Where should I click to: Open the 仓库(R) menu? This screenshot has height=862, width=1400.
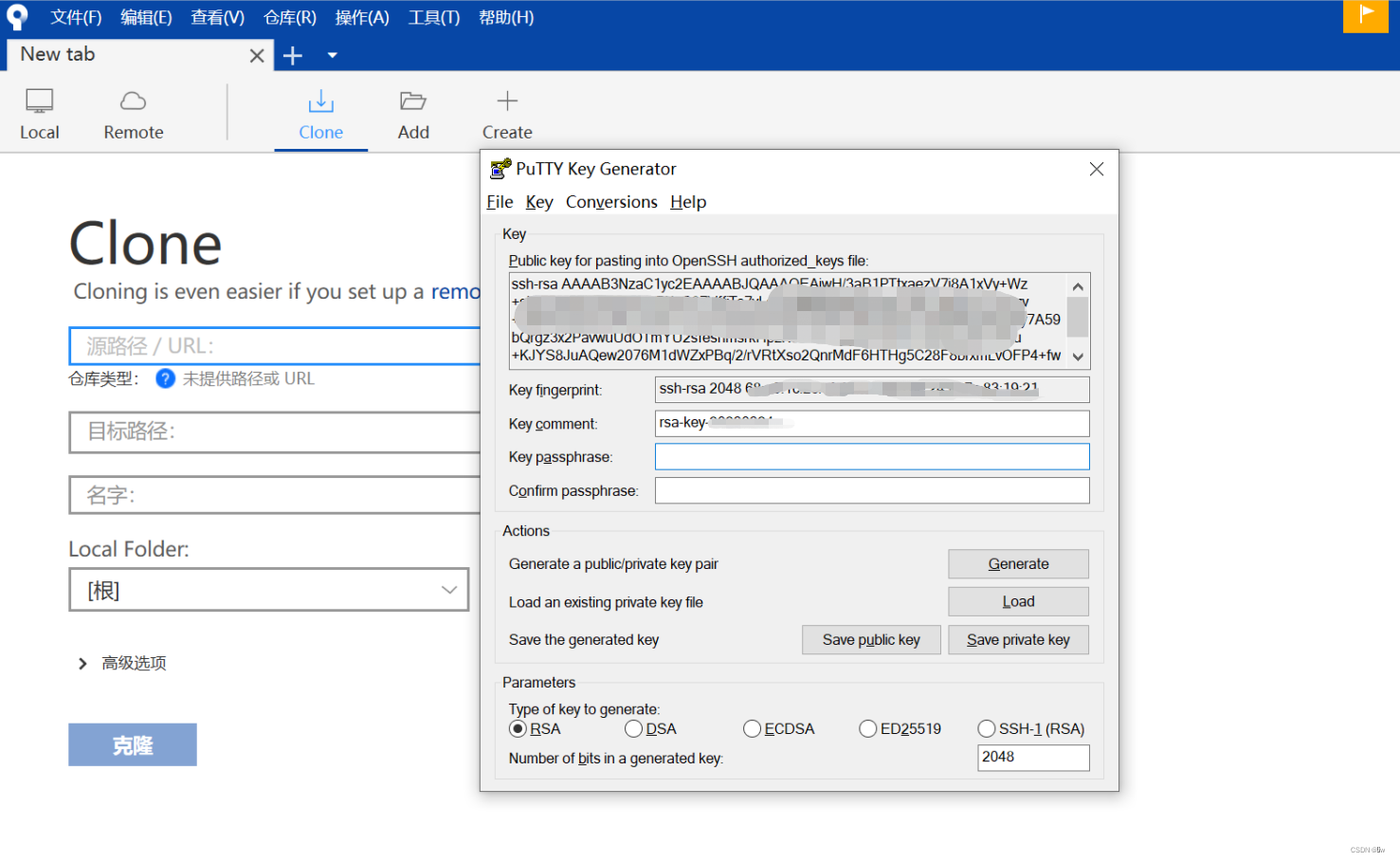pos(290,17)
